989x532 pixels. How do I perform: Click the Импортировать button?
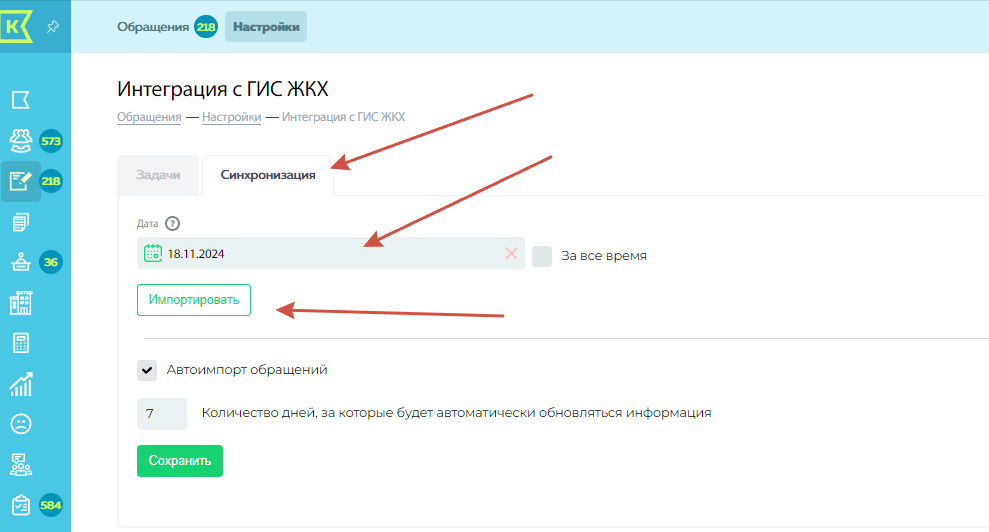click(194, 300)
